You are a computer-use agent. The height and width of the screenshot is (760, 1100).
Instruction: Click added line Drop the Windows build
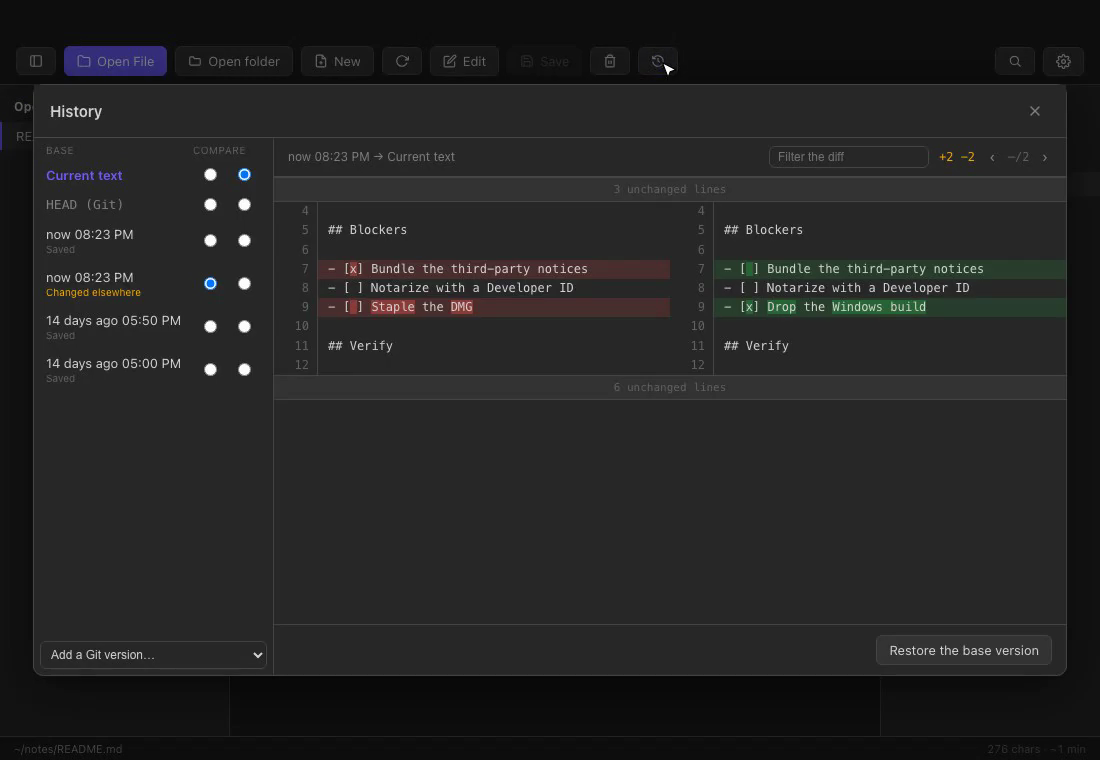[890, 307]
